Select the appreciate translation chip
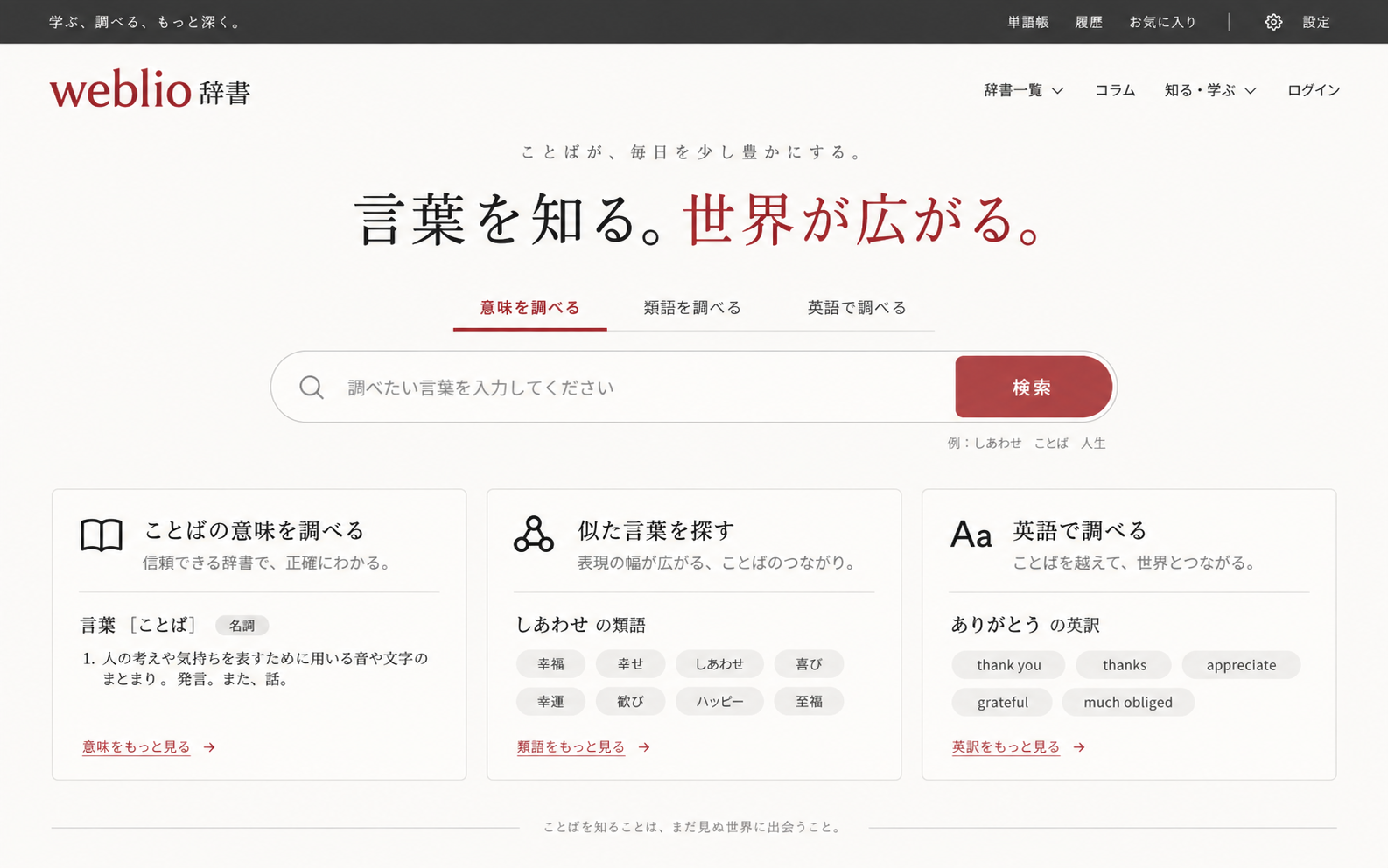The height and width of the screenshot is (868, 1388). [x=1241, y=665]
